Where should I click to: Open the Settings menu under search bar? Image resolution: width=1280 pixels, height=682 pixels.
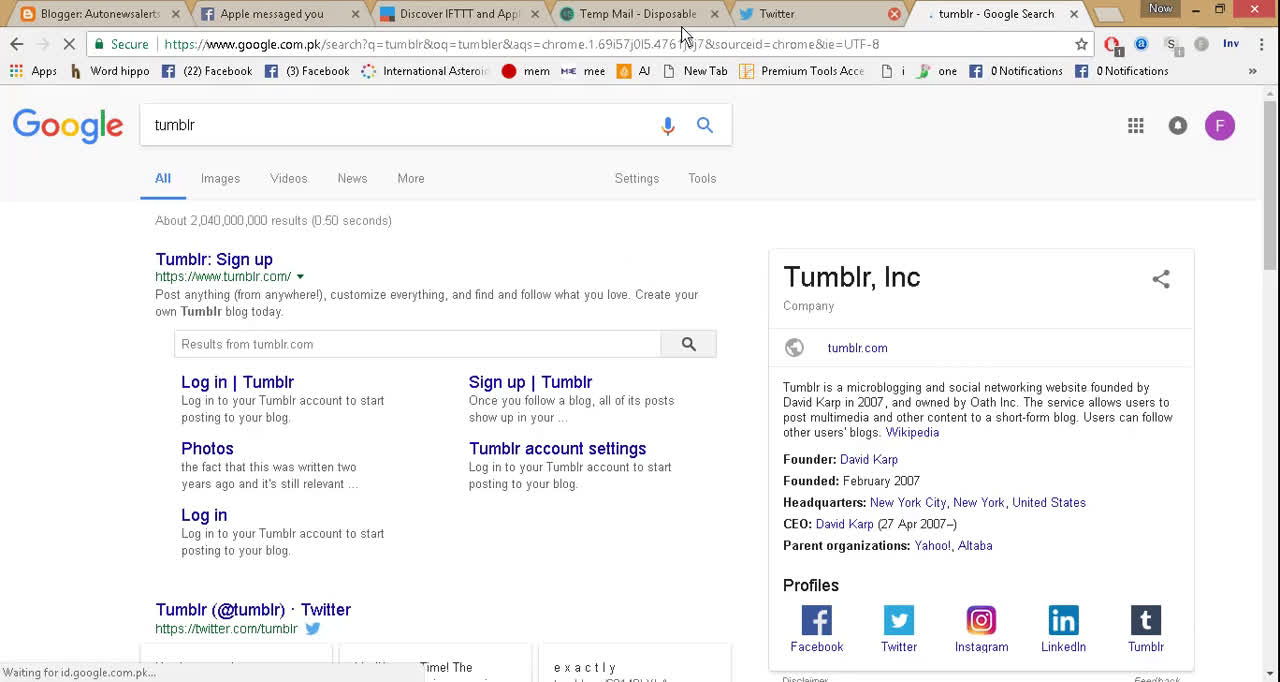[636, 178]
